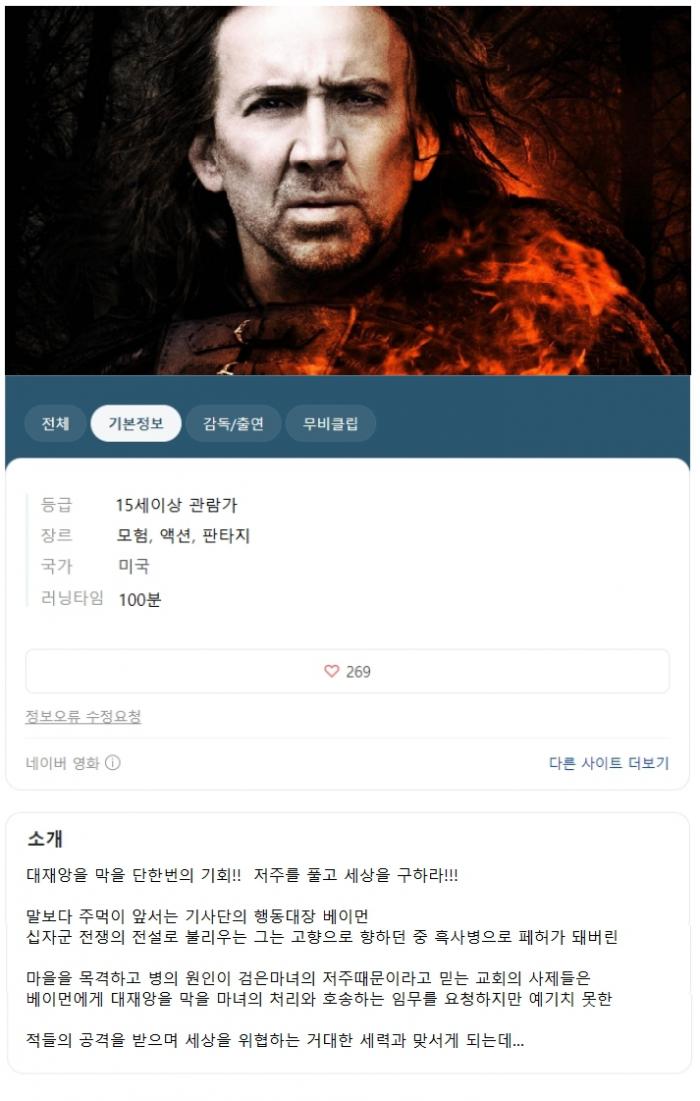Go to the 무비클립 tab
700x1101 pixels.
[331, 423]
